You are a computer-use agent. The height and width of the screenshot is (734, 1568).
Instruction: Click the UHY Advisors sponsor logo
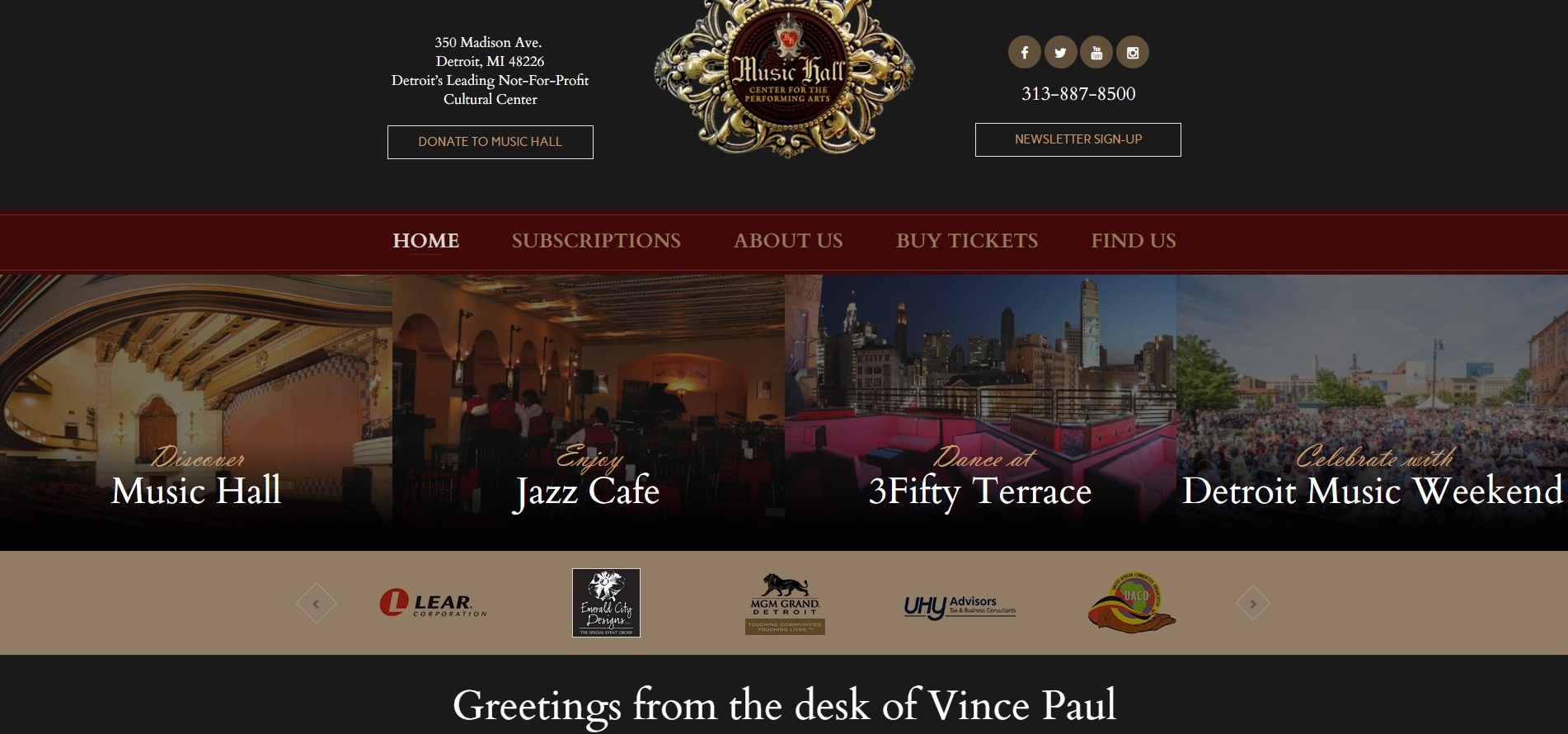(x=960, y=607)
